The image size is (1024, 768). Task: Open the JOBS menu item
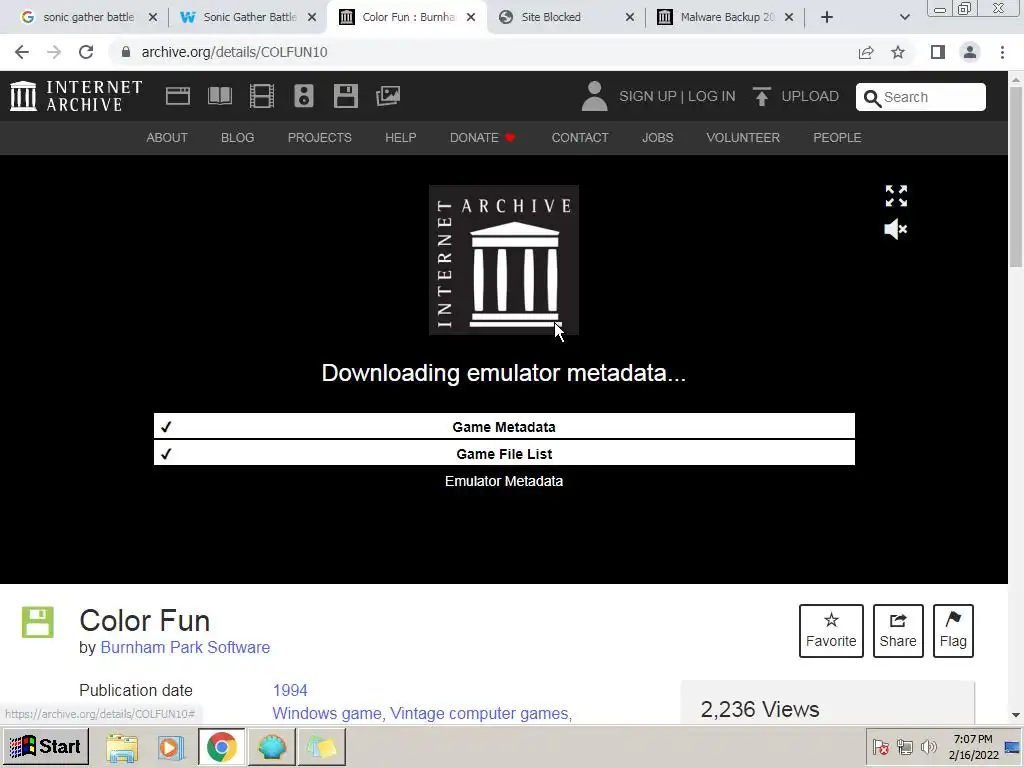coord(657,138)
